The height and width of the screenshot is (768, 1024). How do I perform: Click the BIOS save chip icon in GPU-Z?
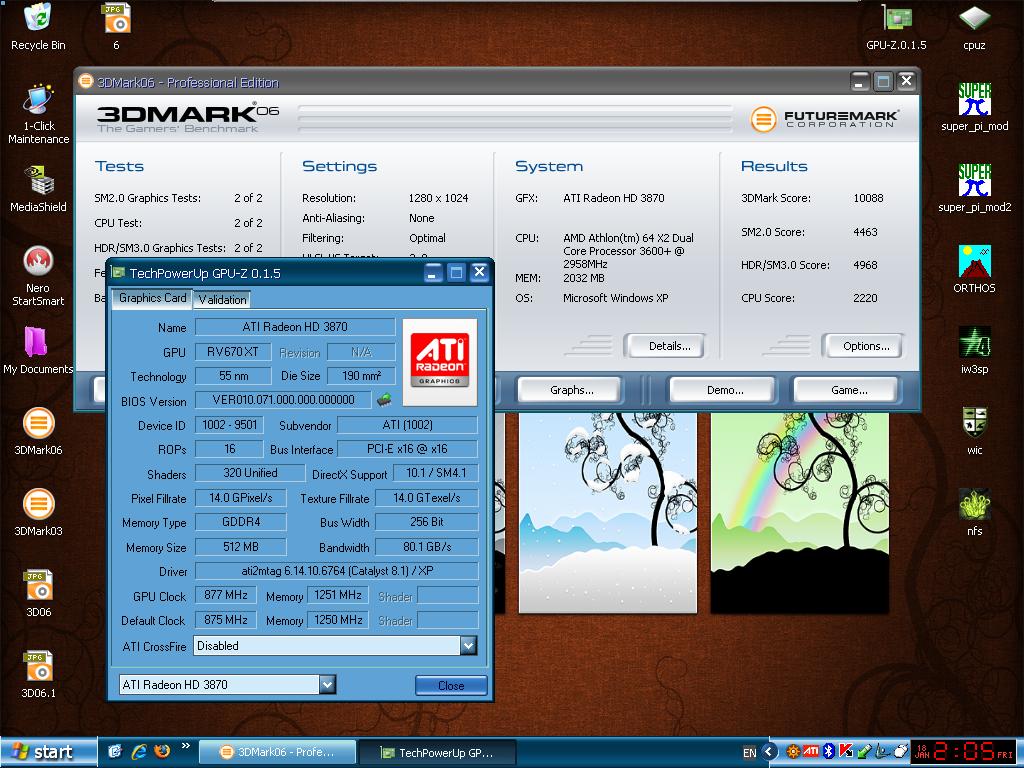click(384, 399)
